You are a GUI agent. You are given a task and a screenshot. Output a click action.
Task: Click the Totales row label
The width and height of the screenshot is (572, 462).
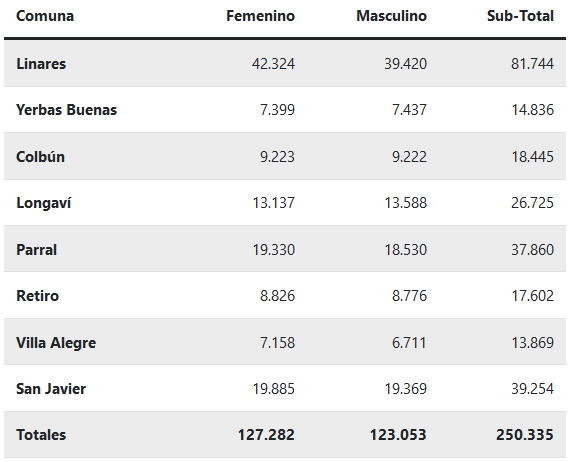pyautogui.click(x=41, y=435)
